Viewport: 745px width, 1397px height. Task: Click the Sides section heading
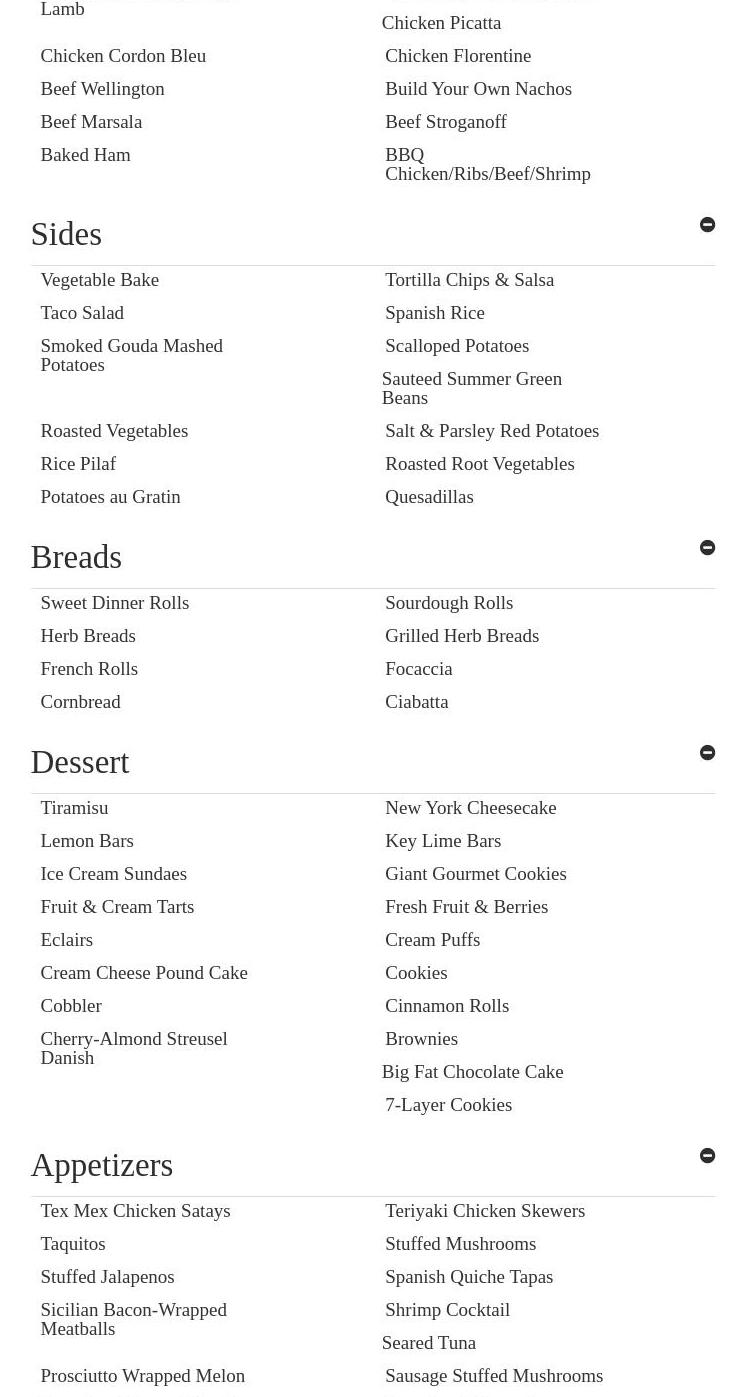click(66, 235)
